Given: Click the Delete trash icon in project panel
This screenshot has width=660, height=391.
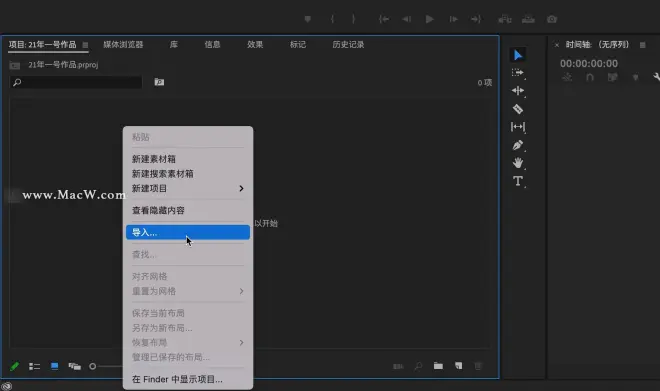Looking at the screenshot, I should click(x=478, y=366).
